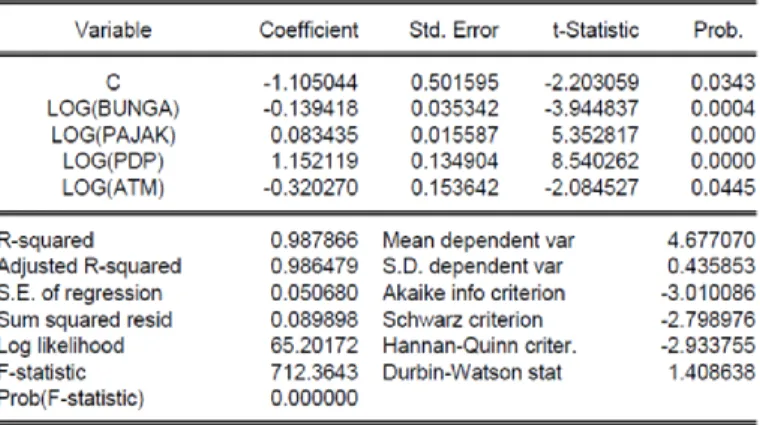Select t-Statistic value 8.540262 for LOG(PDP)
The image size is (760, 425).
pyautogui.click(x=595, y=161)
